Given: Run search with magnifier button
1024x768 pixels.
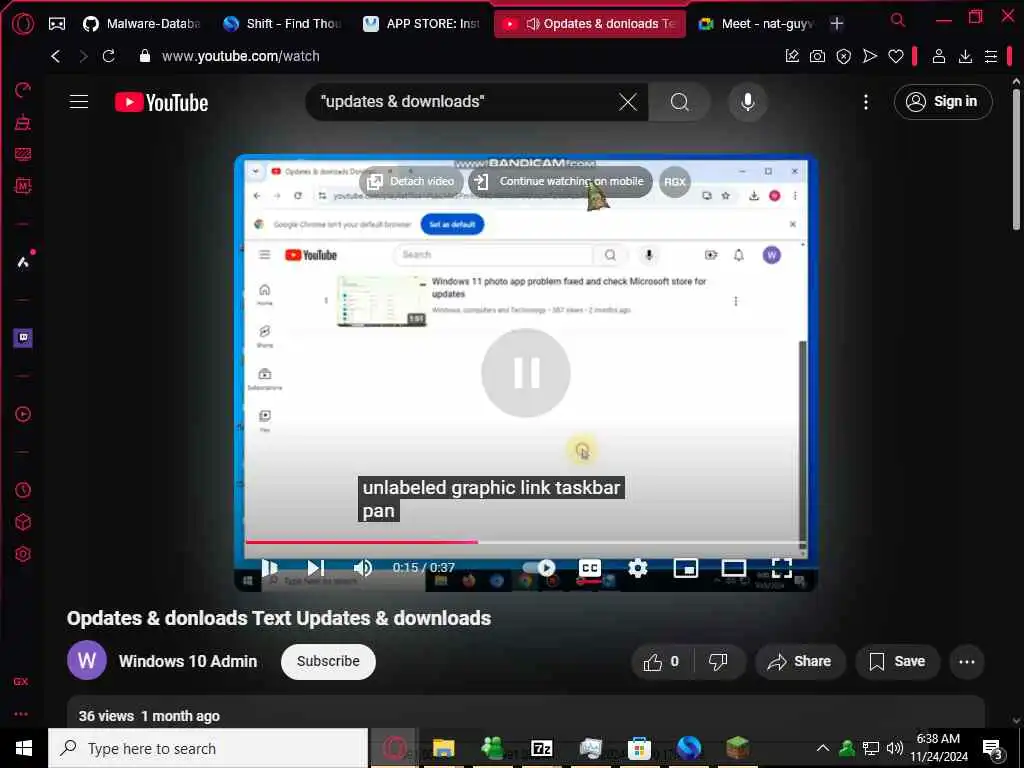Looking at the screenshot, I should click(x=679, y=102).
